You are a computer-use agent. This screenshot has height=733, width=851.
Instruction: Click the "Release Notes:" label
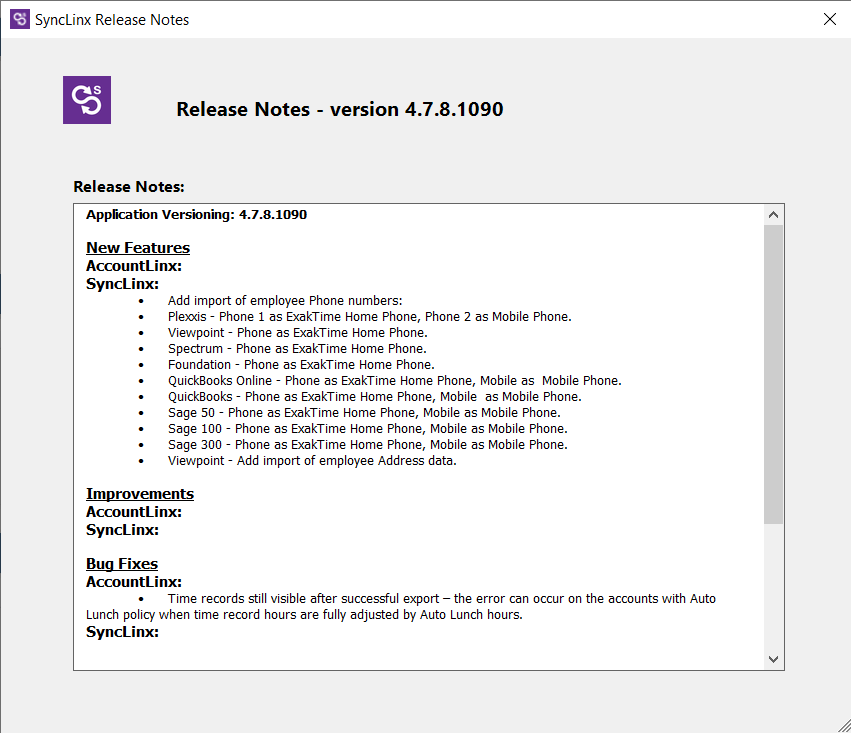click(129, 187)
